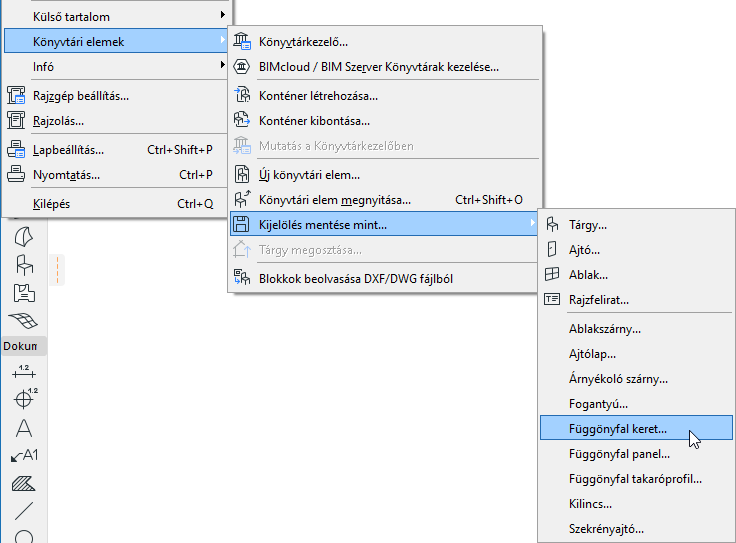The image size is (736, 543).
Task: Select Függönyfal panel
Action: 636,454
